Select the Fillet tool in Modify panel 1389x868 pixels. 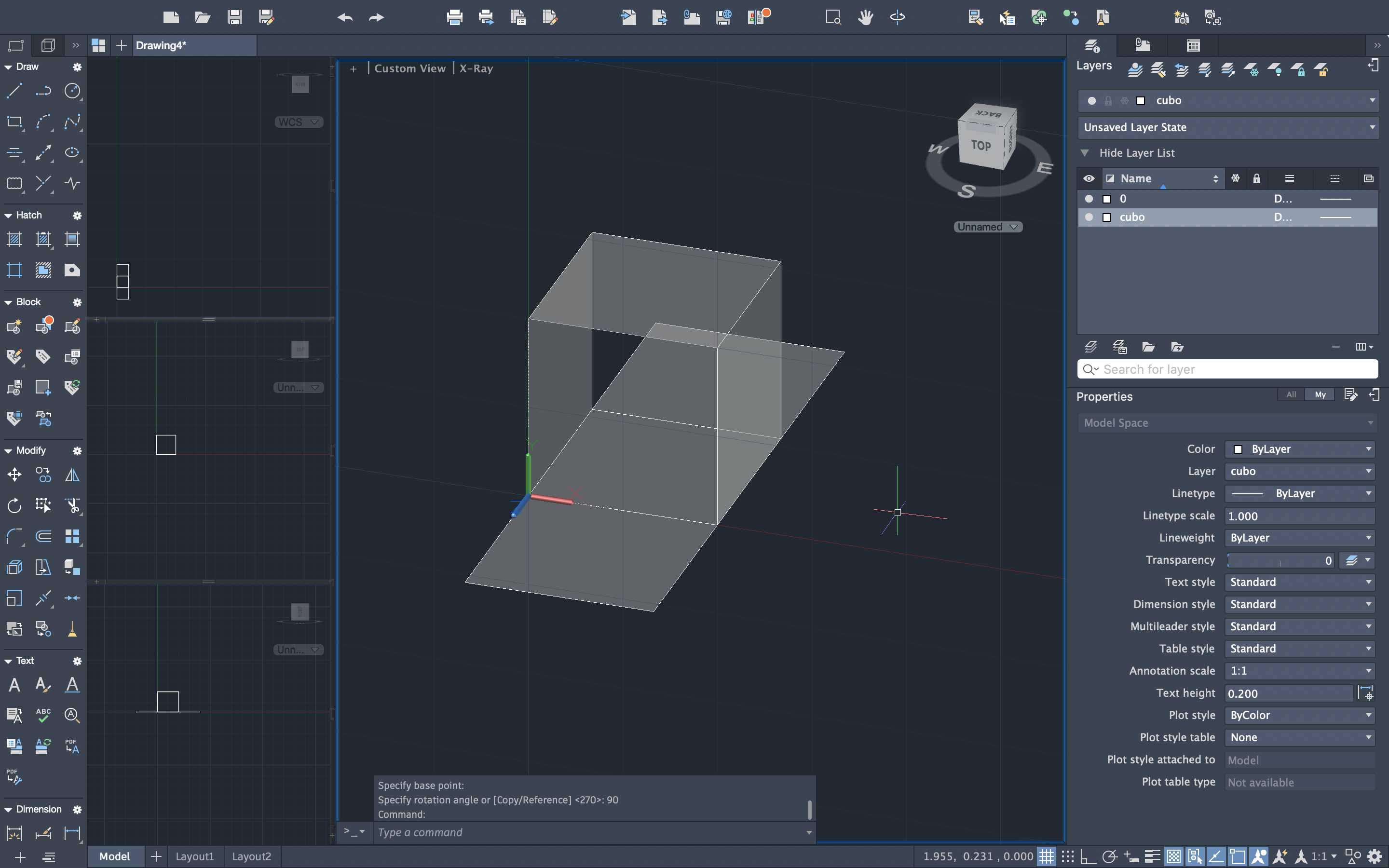point(14,536)
